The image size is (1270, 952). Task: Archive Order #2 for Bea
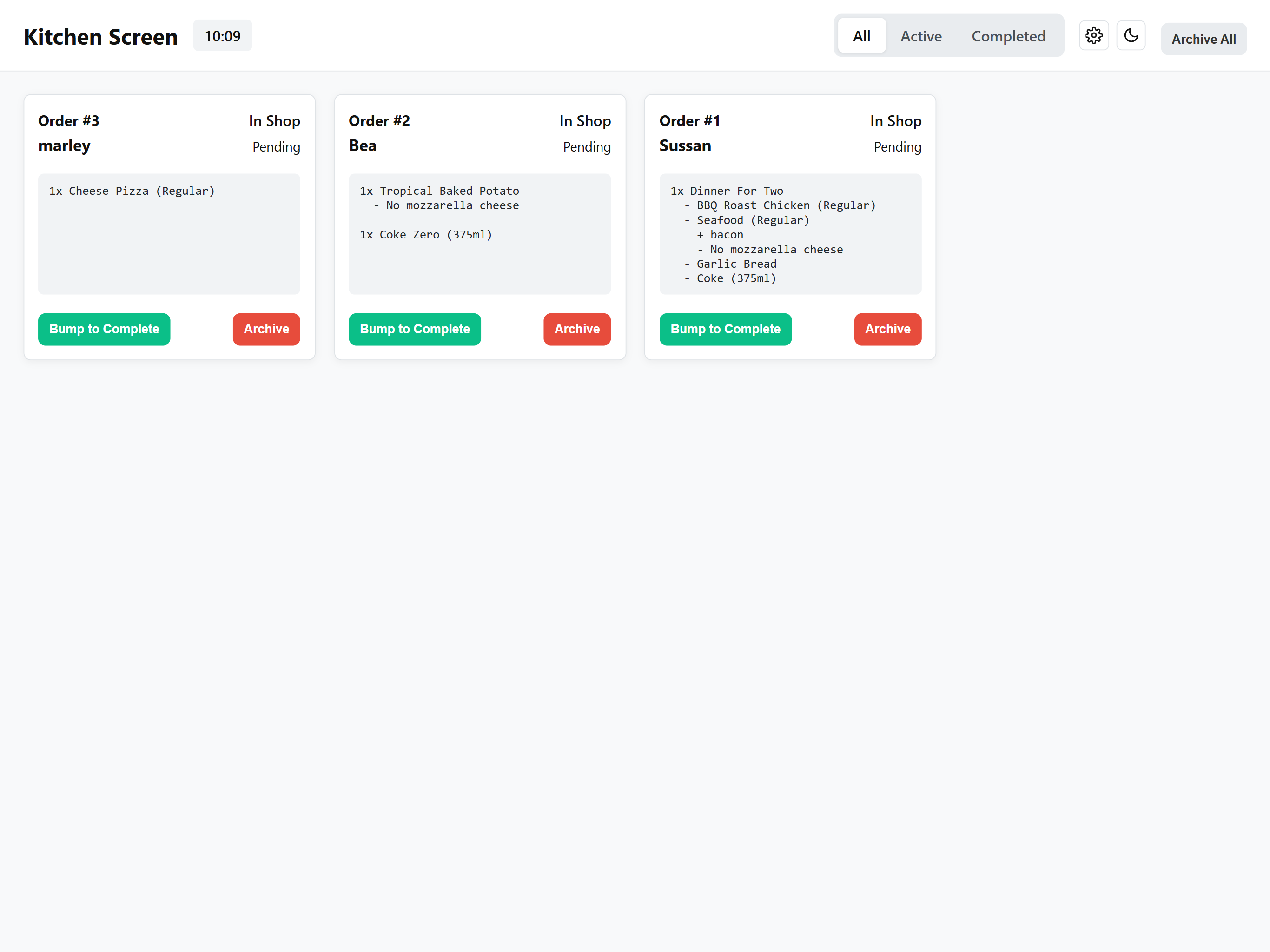point(576,329)
